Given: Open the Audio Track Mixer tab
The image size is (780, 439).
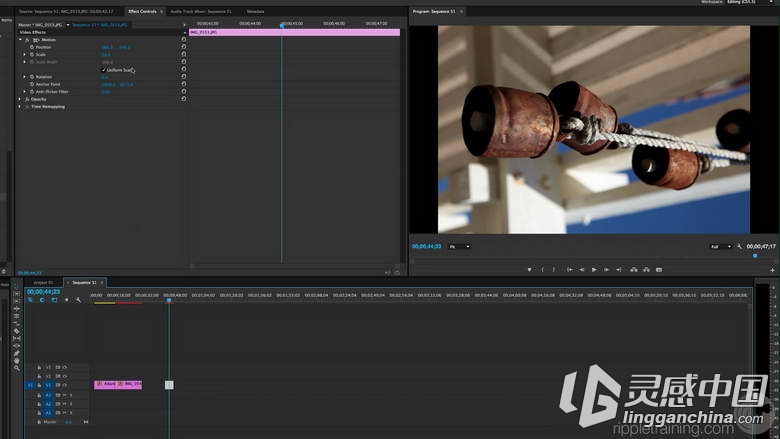Looking at the screenshot, I should pos(201,11).
